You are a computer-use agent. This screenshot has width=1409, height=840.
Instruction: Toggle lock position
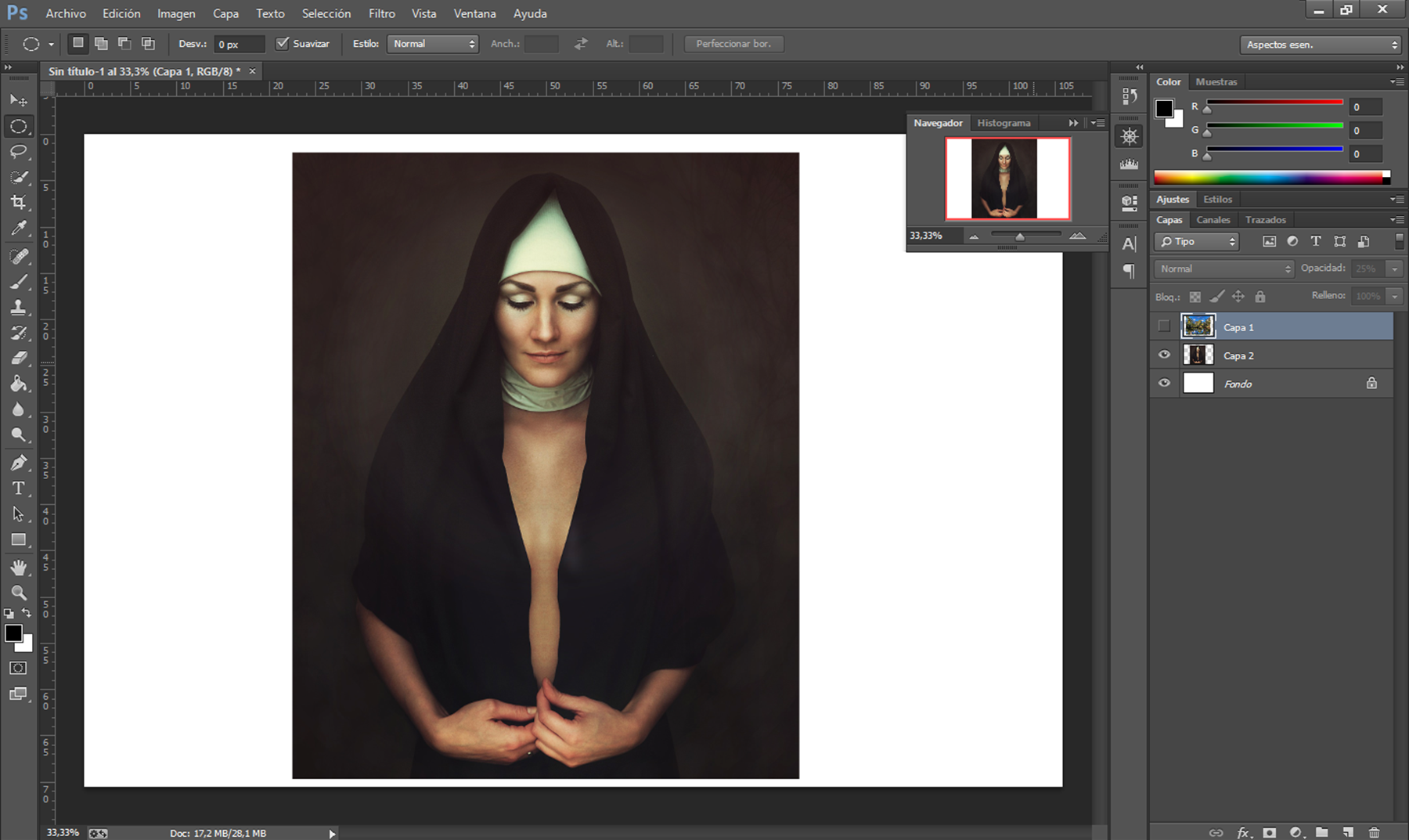coord(1238,297)
